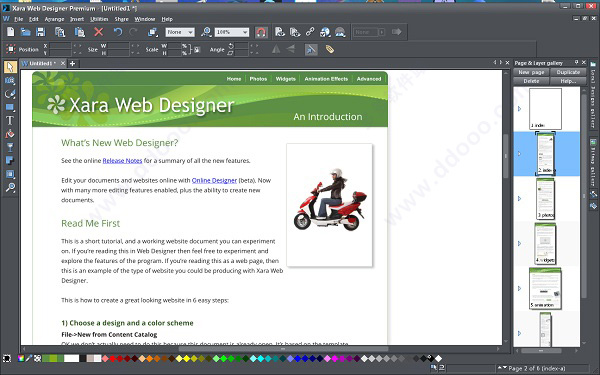Viewport: 600px width, 375px height.
Task: Click the publish website icon
Action: [x=340, y=32]
